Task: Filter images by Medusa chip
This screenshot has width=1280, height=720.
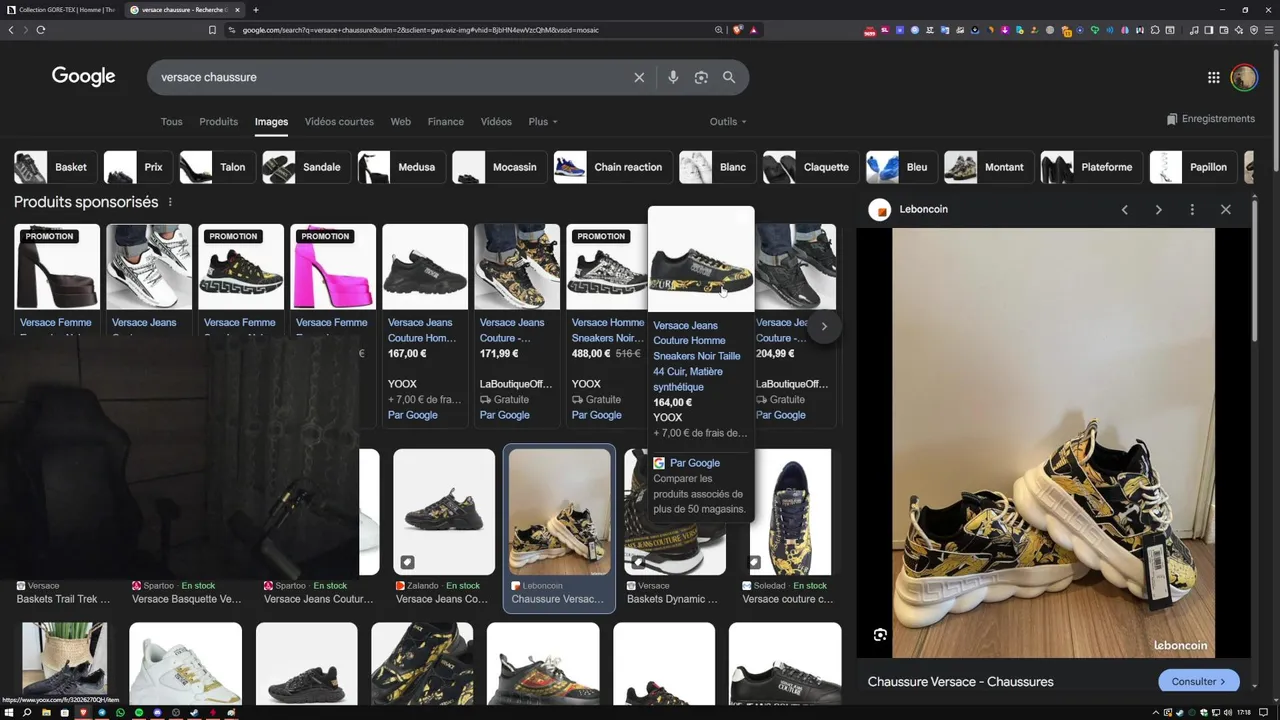Action: 402,167
